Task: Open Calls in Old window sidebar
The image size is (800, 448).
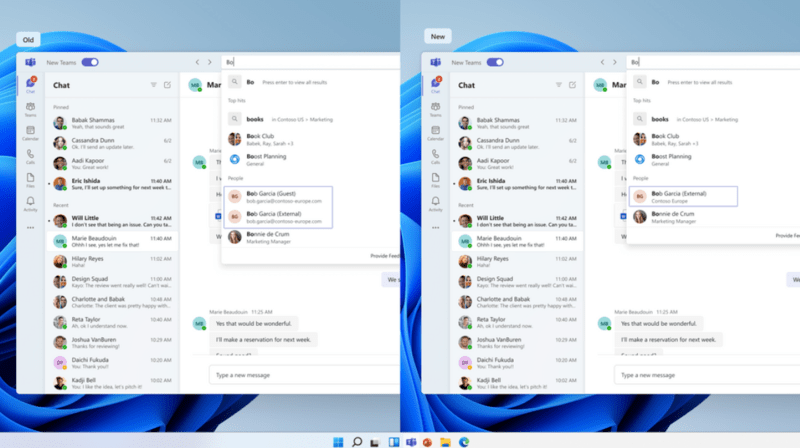Action: coord(31,156)
